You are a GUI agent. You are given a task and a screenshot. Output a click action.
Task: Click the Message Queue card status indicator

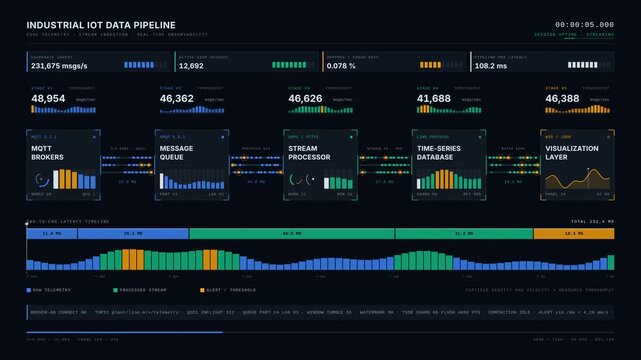click(223, 137)
